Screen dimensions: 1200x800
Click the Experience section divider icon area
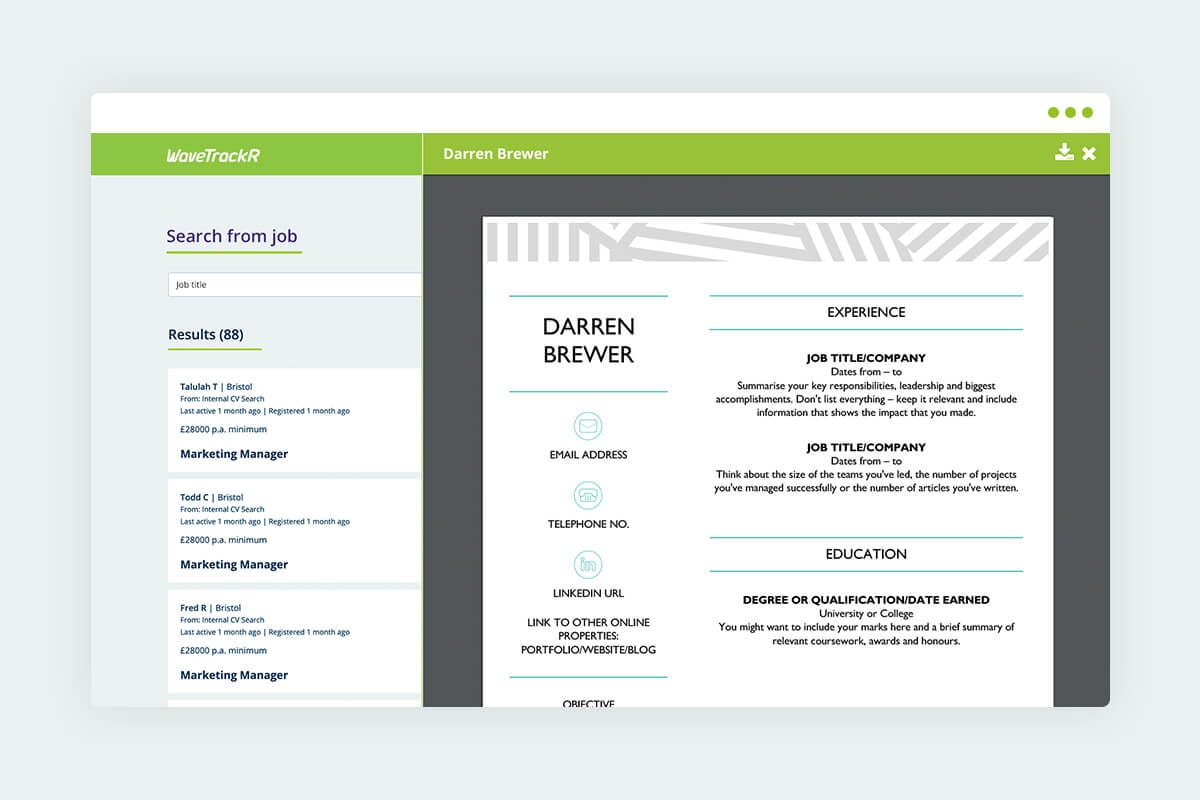point(865,312)
